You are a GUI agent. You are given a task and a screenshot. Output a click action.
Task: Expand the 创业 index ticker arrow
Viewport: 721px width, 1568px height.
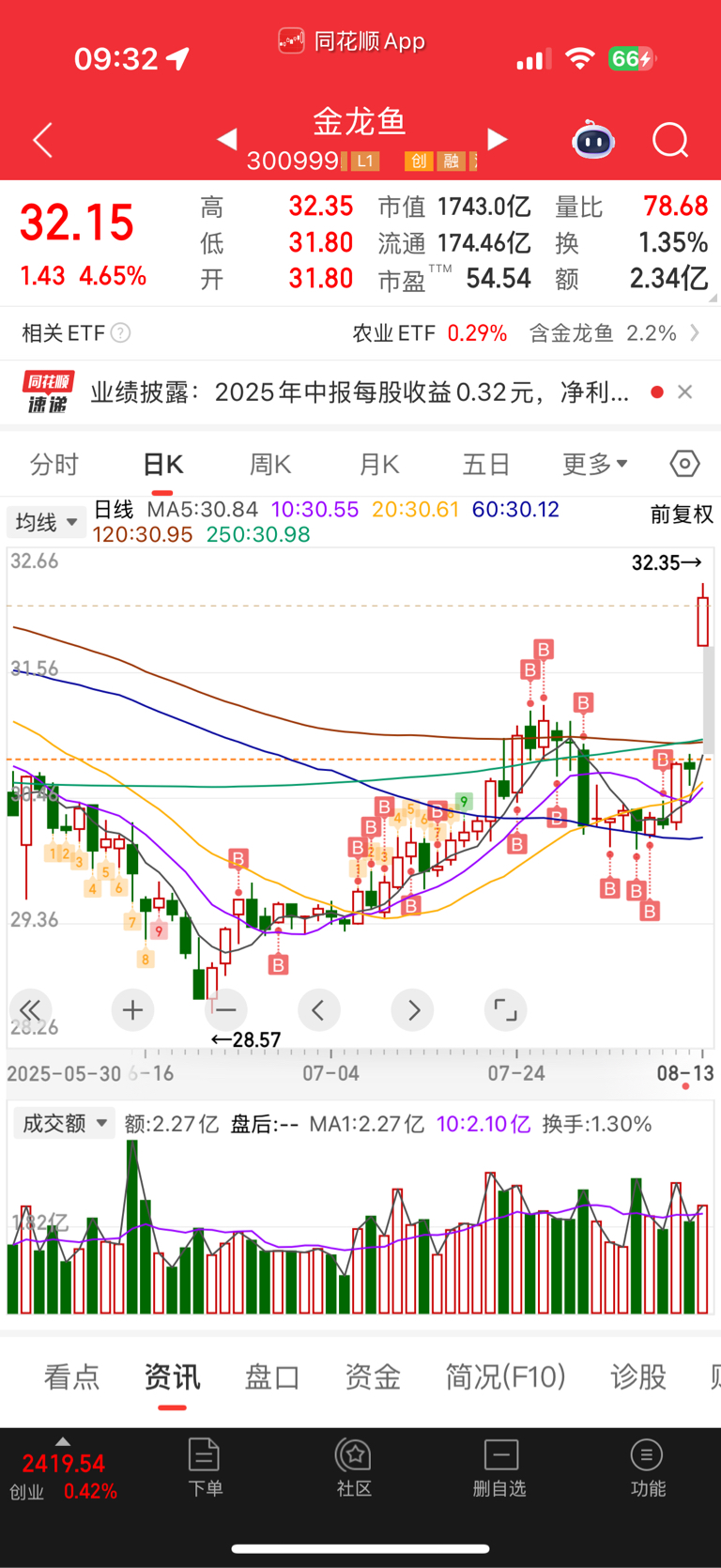click(63, 1441)
